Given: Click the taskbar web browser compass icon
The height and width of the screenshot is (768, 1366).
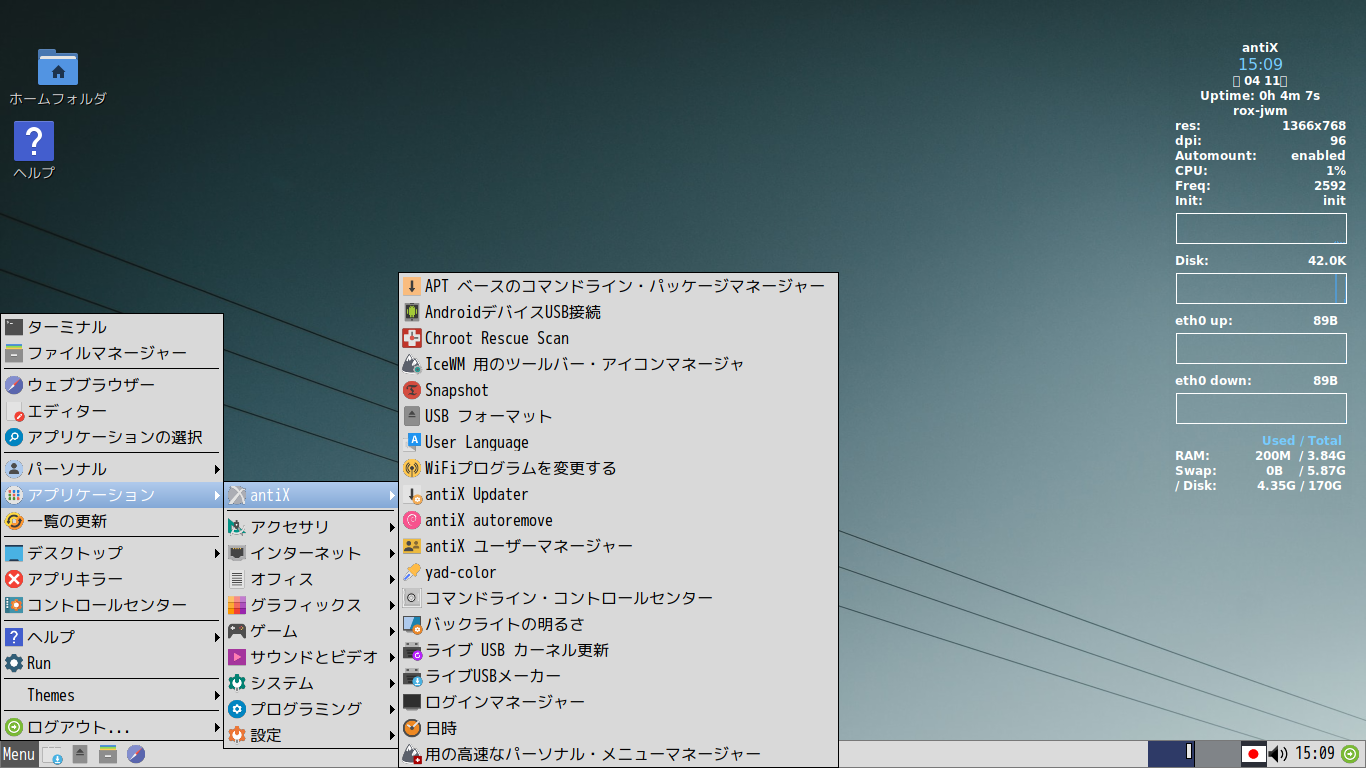Looking at the screenshot, I should tap(136, 754).
